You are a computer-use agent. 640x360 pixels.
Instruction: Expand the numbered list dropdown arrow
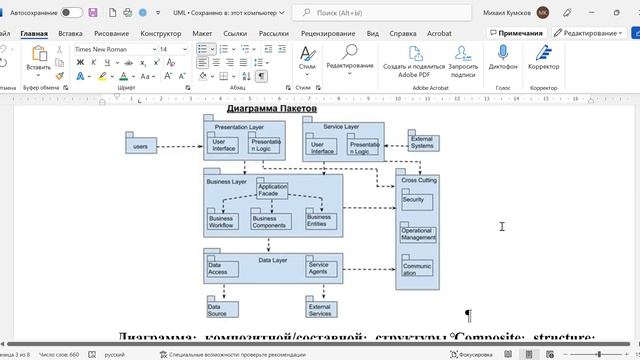pyautogui.click(x=233, y=49)
